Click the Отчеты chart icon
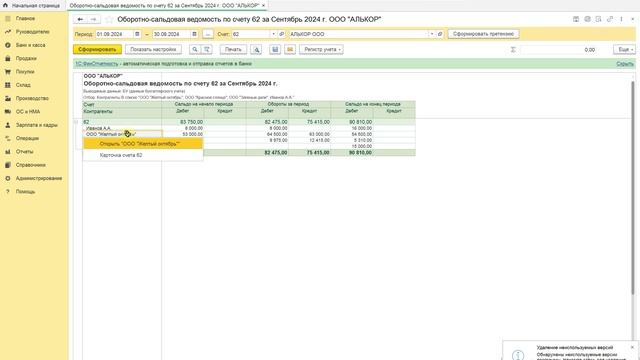Screen dimensions: 640x360 [x=8, y=151]
